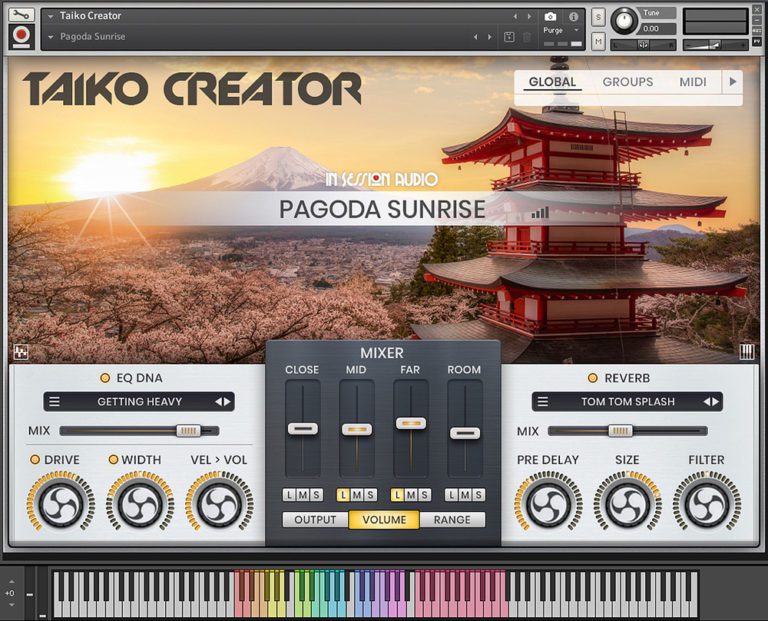768x621 pixels.
Task: Solo the CLOSE mixer channel
Action: tap(316, 495)
